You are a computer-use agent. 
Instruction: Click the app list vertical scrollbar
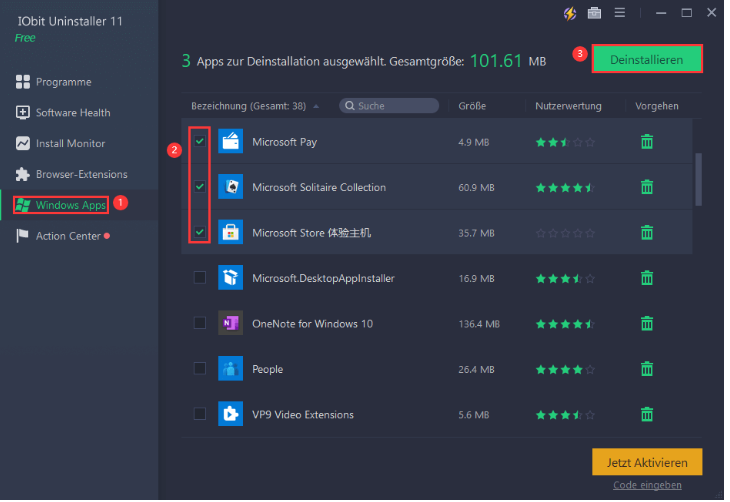tap(698, 179)
